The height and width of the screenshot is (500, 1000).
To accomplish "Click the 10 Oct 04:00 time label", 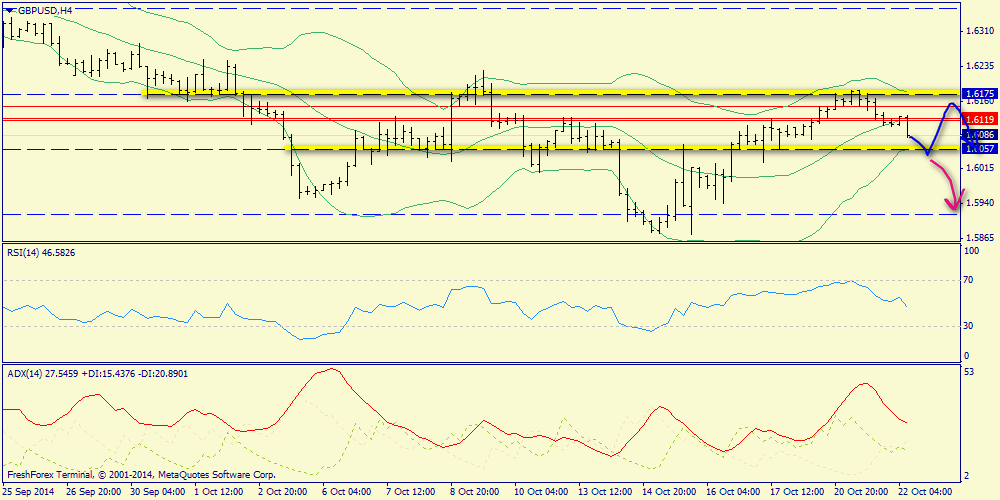I will [541, 493].
